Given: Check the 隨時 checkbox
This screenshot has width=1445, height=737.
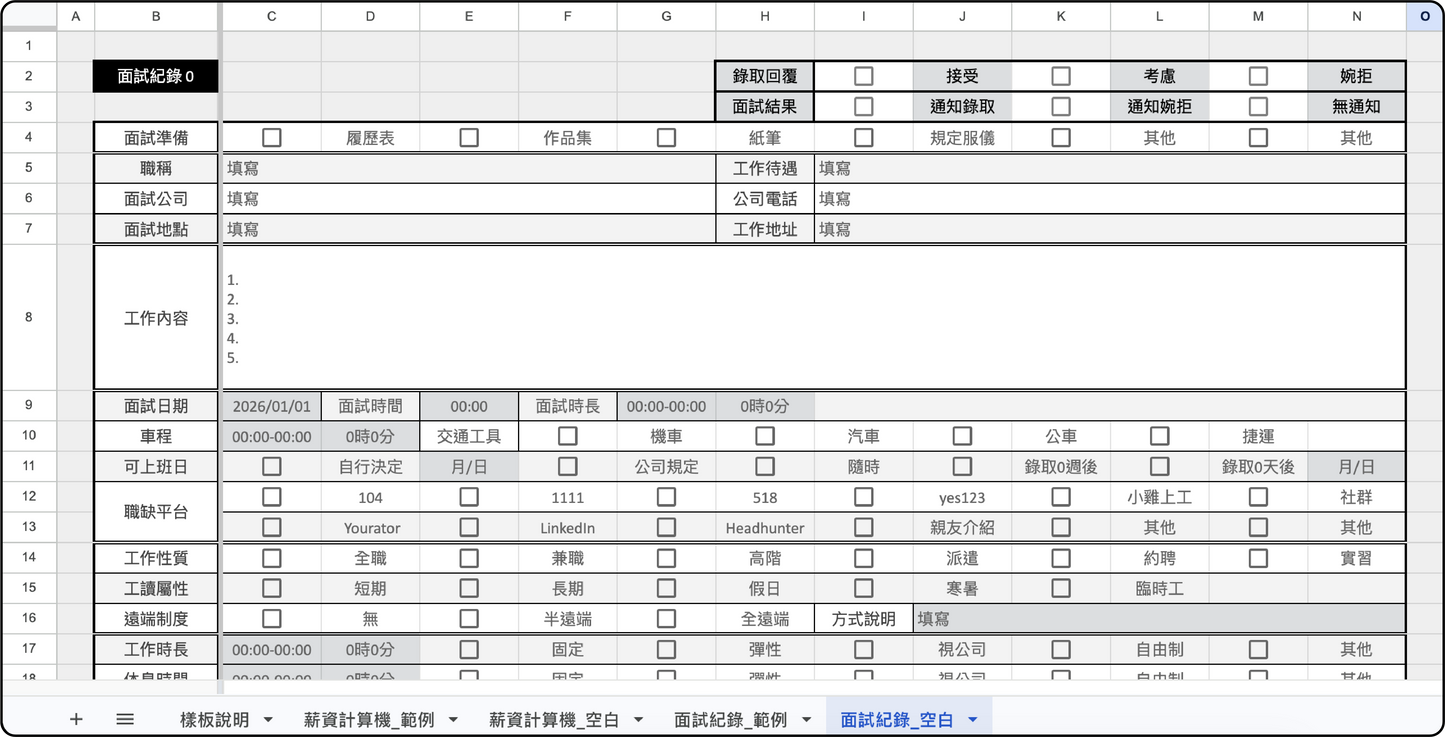Looking at the screenshot, I should (x=765, y=466).
